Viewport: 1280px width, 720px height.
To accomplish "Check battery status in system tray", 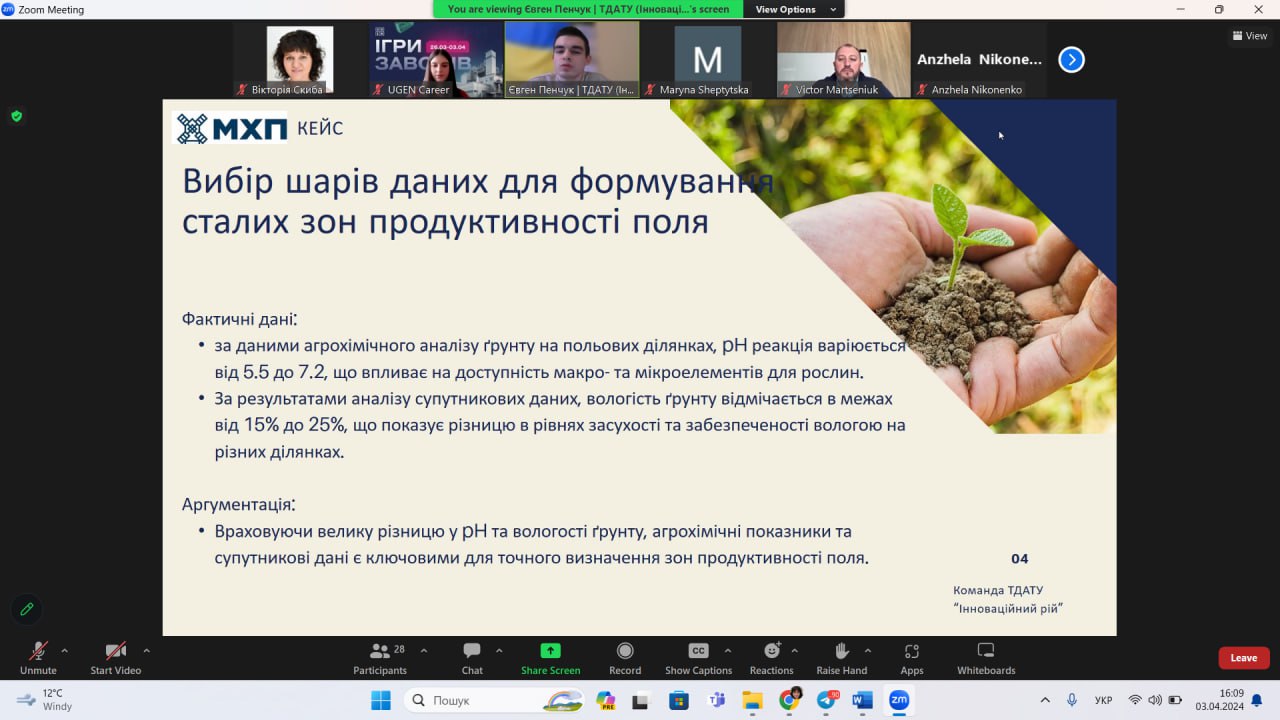I will [1175, 700].
